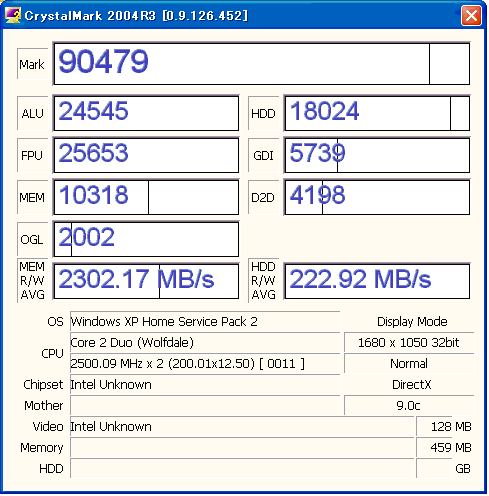Click the empty Memory description field
This screenshot has width=489, height=496.
(242, 447)
